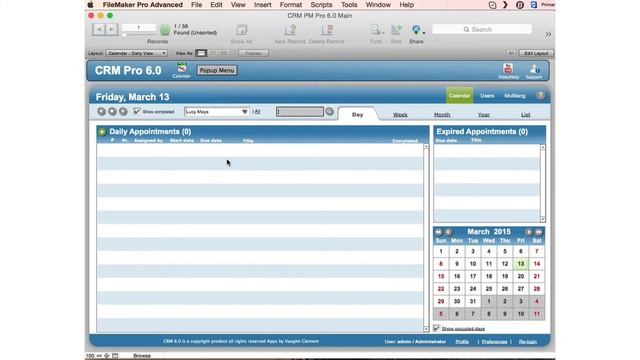The height and width of the screenshot is (360, 640).
Task: Click the All link beside user dropdown
Action: click(x=257, y=111)
